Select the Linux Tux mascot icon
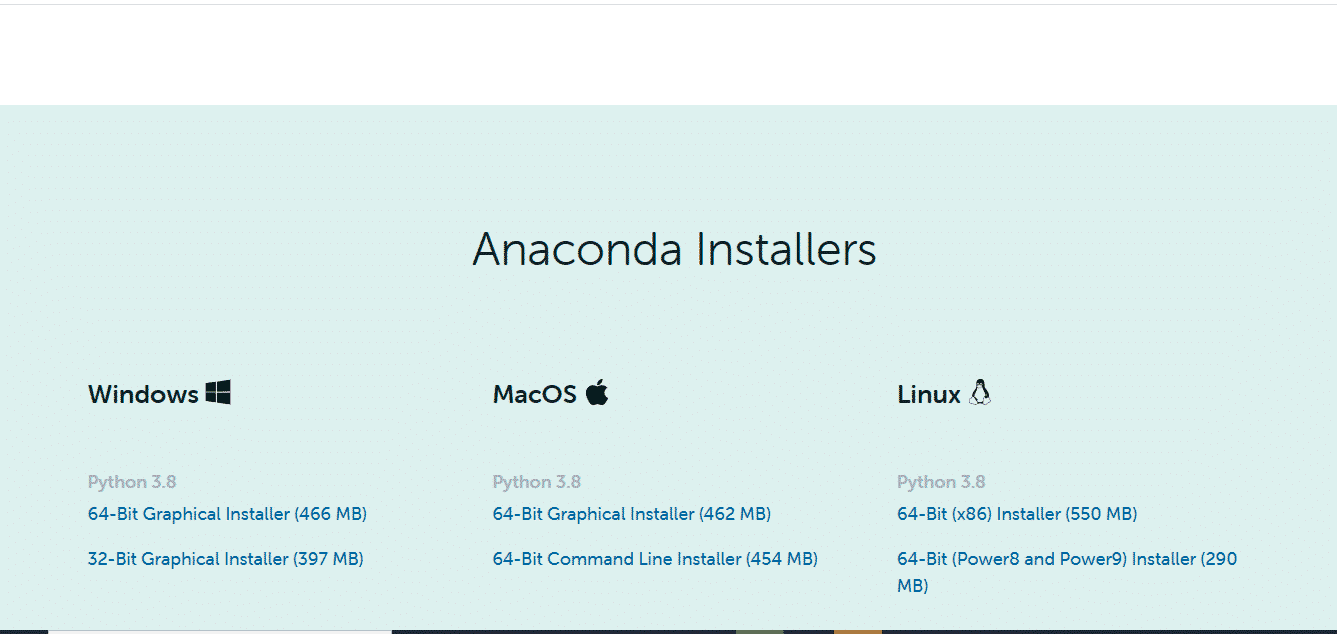The height and width of the screenshot is (634, 1337). coord(981,392)
